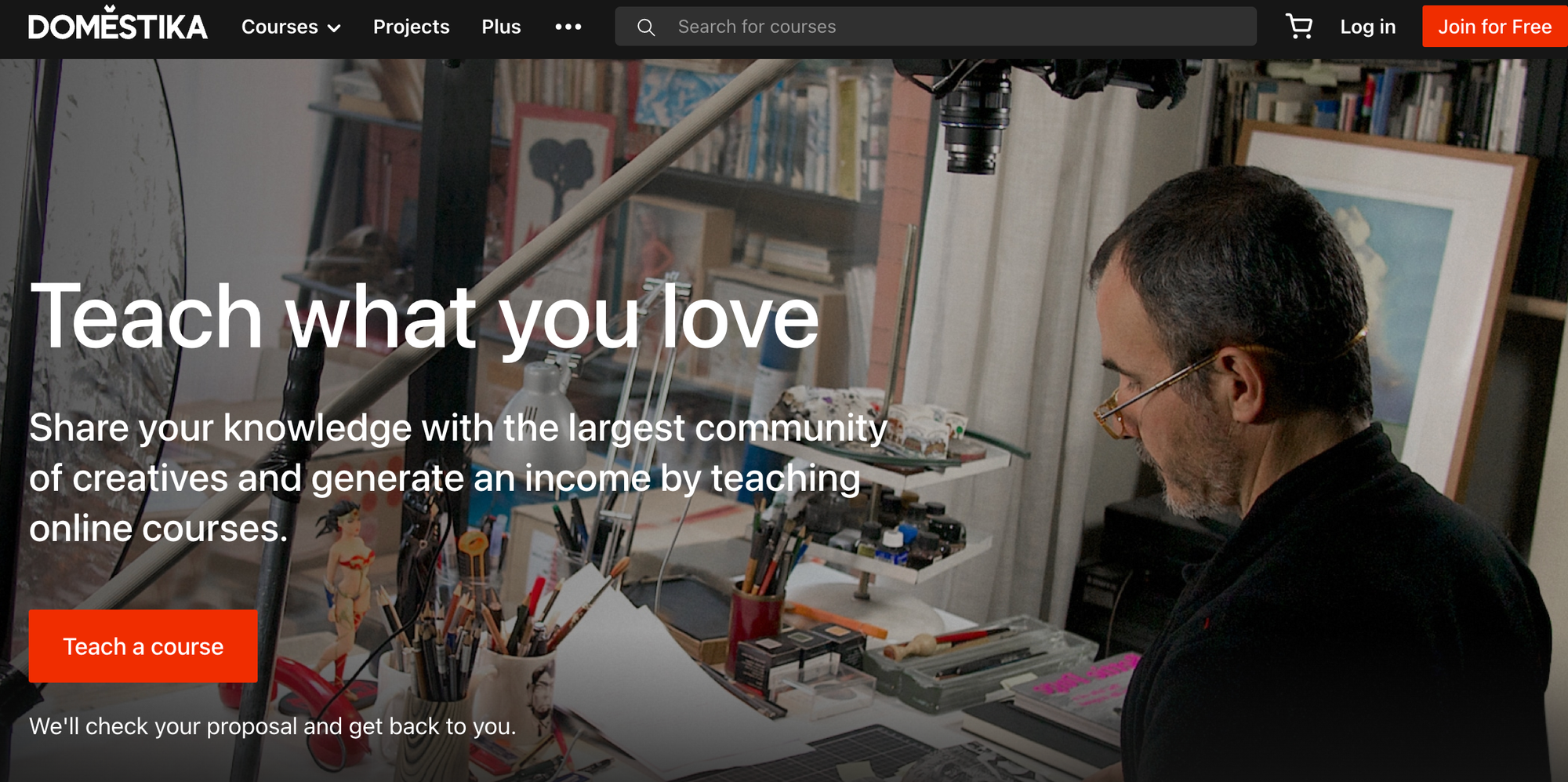Click the magnifying glass search icon
Viewport: 1568px width, 782px height.
[x=646, y=27]
